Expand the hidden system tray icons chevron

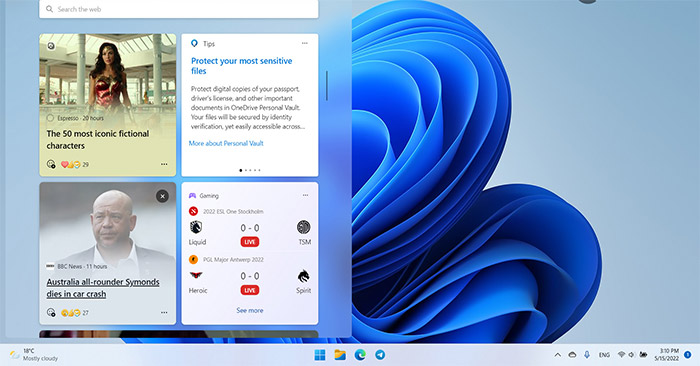pyautogui.click(x=558, y=355)
